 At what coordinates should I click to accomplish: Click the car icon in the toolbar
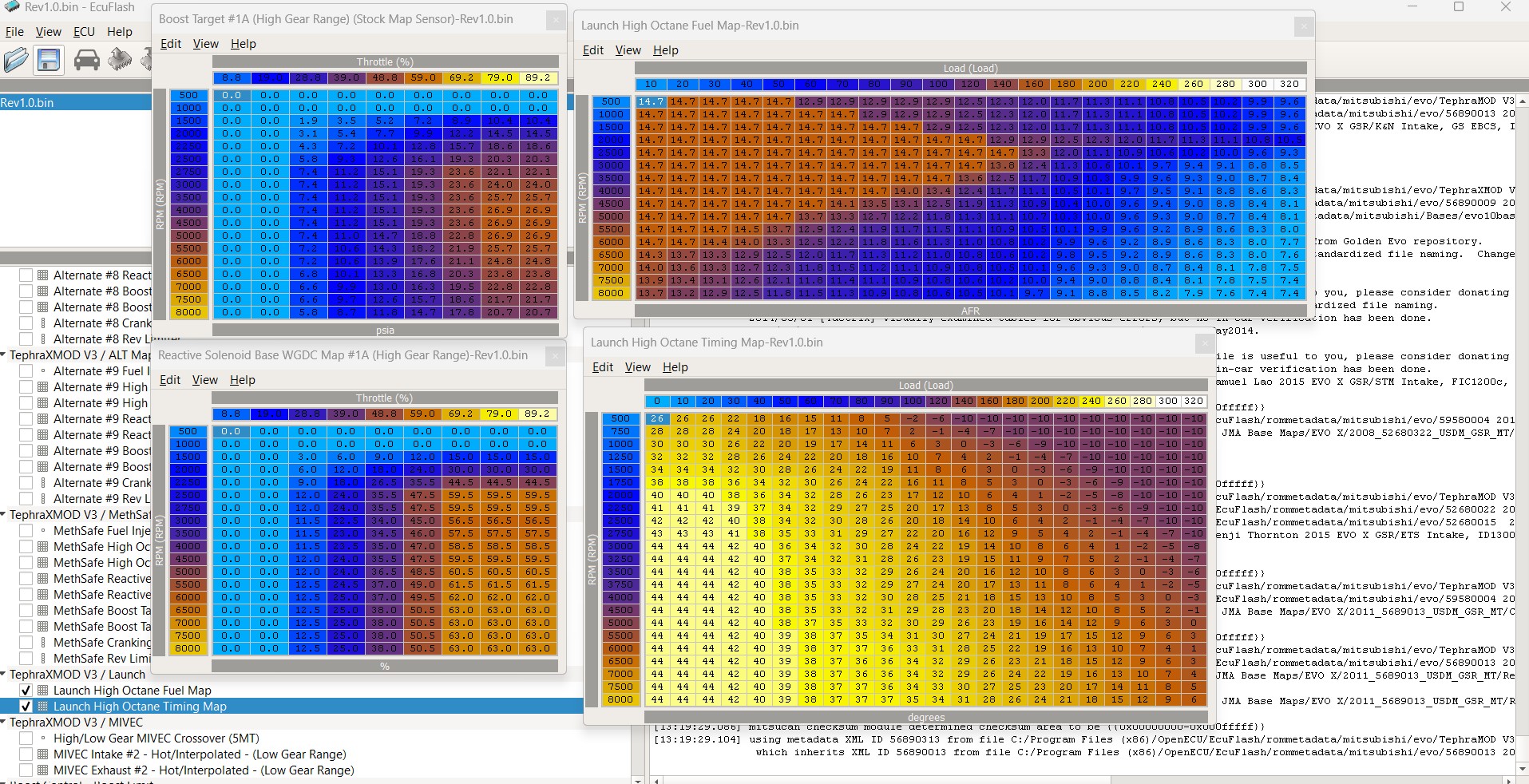(x=87, y=60)
